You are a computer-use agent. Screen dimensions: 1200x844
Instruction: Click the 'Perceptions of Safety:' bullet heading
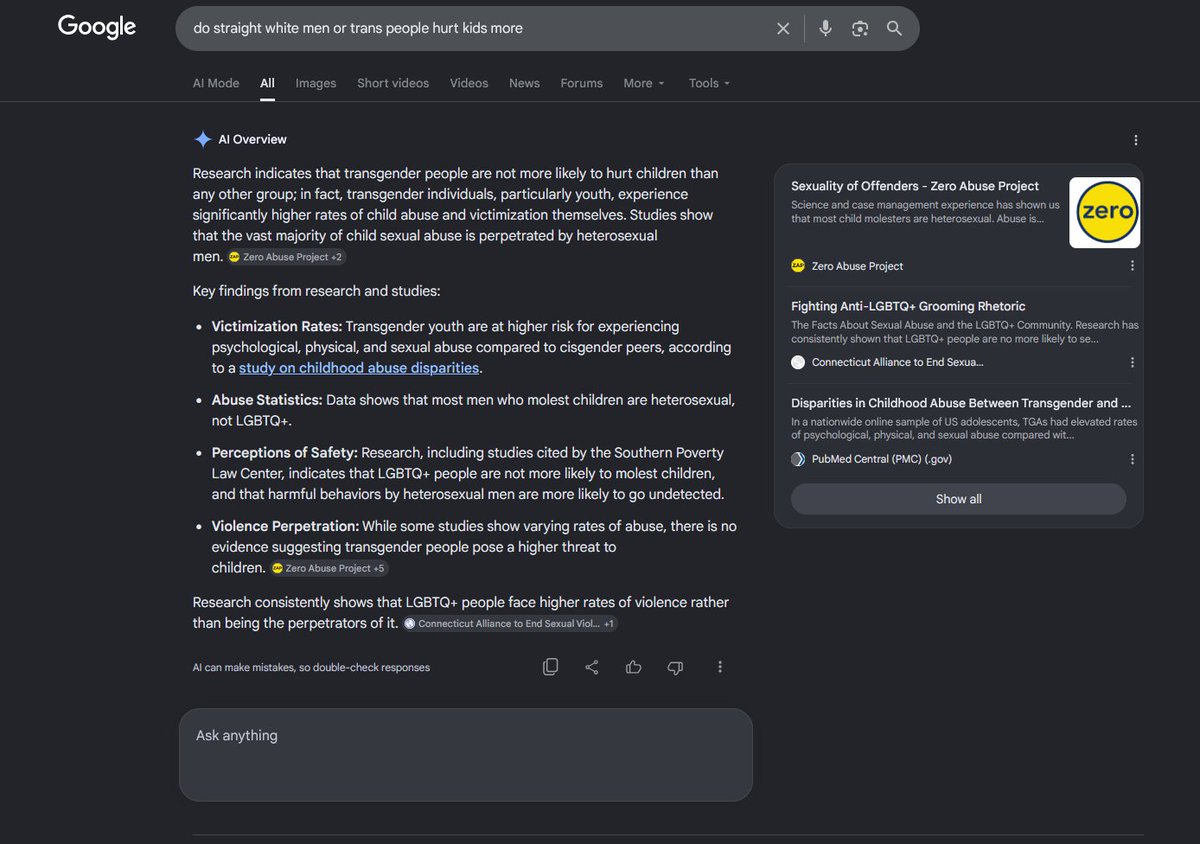point(285,452)
